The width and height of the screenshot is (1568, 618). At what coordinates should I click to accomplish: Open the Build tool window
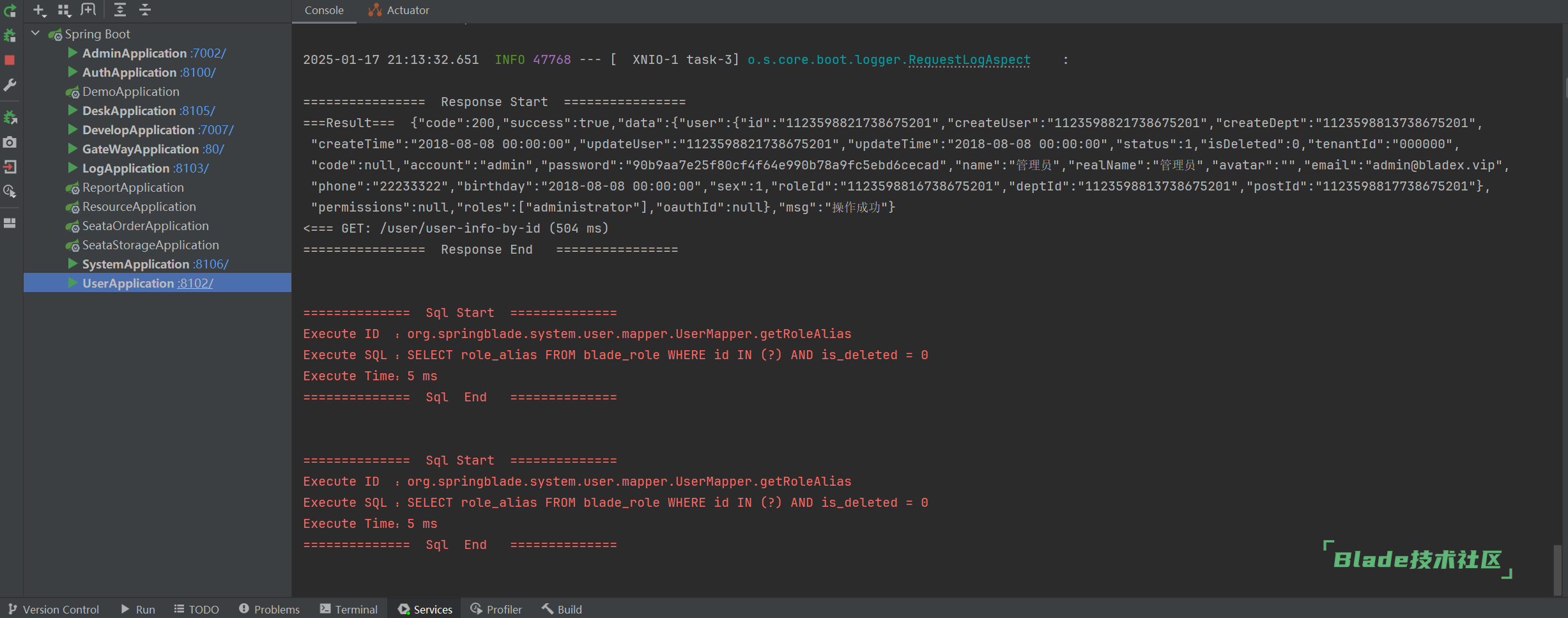click(x=562, y=609)
